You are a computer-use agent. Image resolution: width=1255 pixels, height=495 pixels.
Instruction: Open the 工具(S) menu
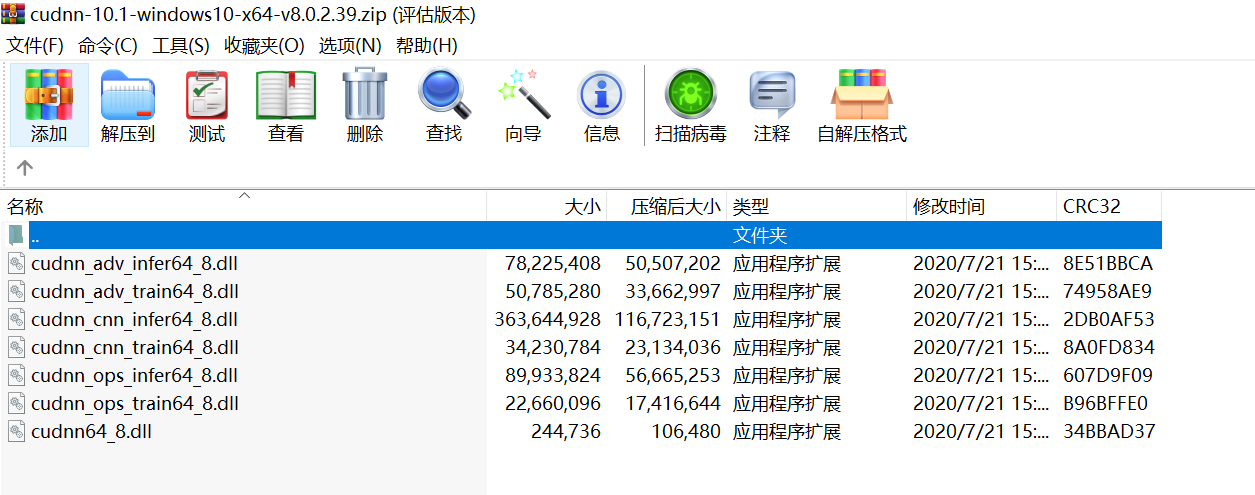tap(181, 46)
